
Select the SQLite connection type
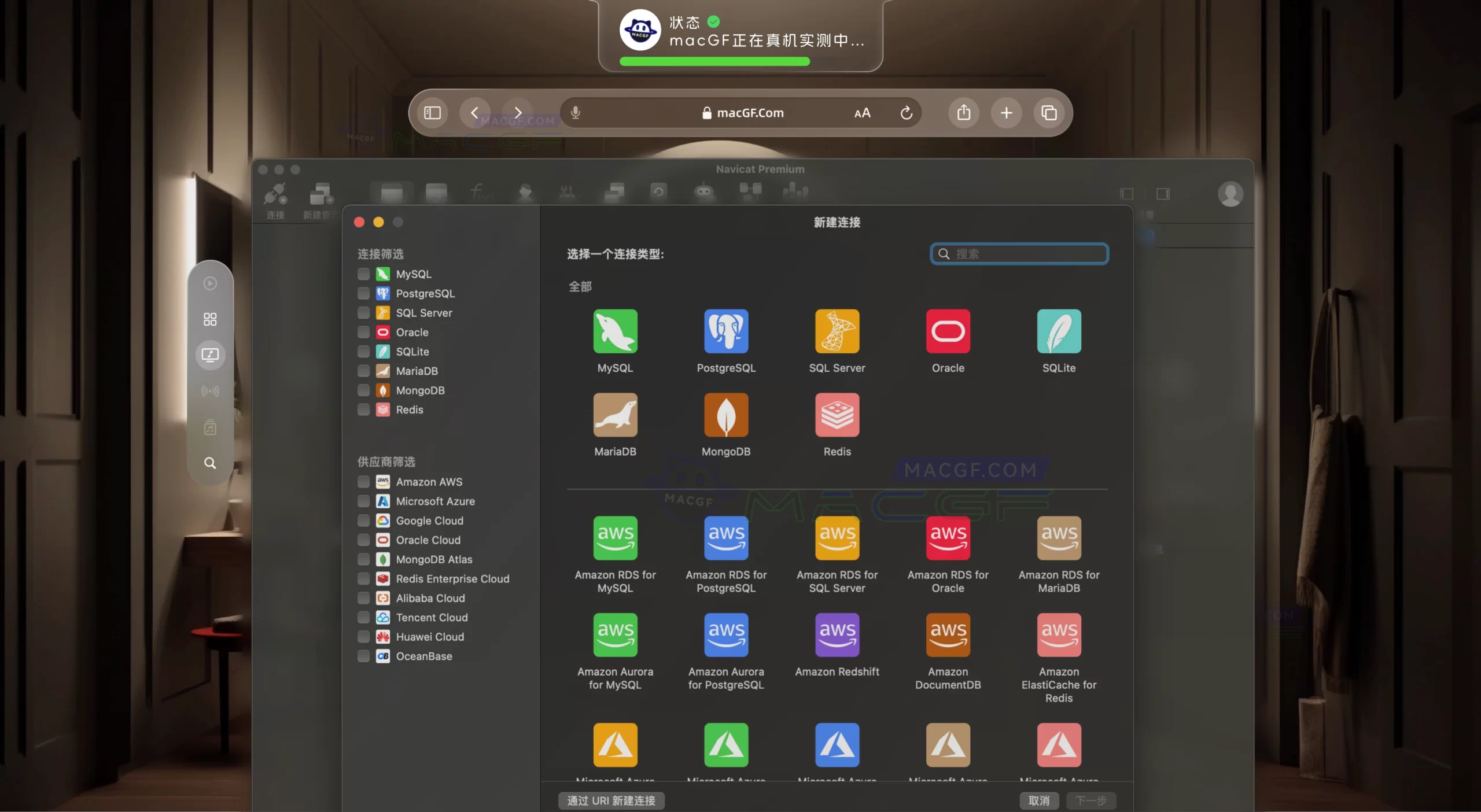[1059, 333]
